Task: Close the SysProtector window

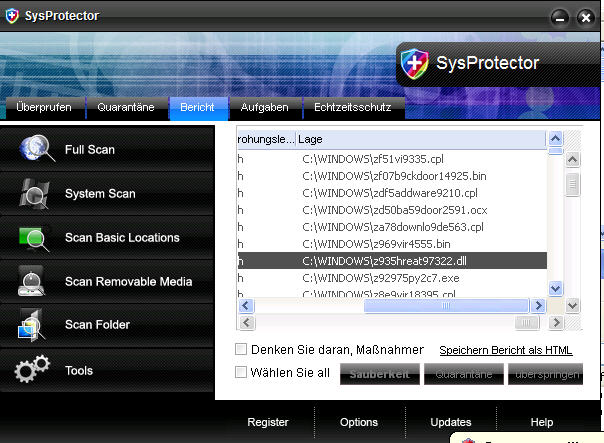Action: coord(586,18)
